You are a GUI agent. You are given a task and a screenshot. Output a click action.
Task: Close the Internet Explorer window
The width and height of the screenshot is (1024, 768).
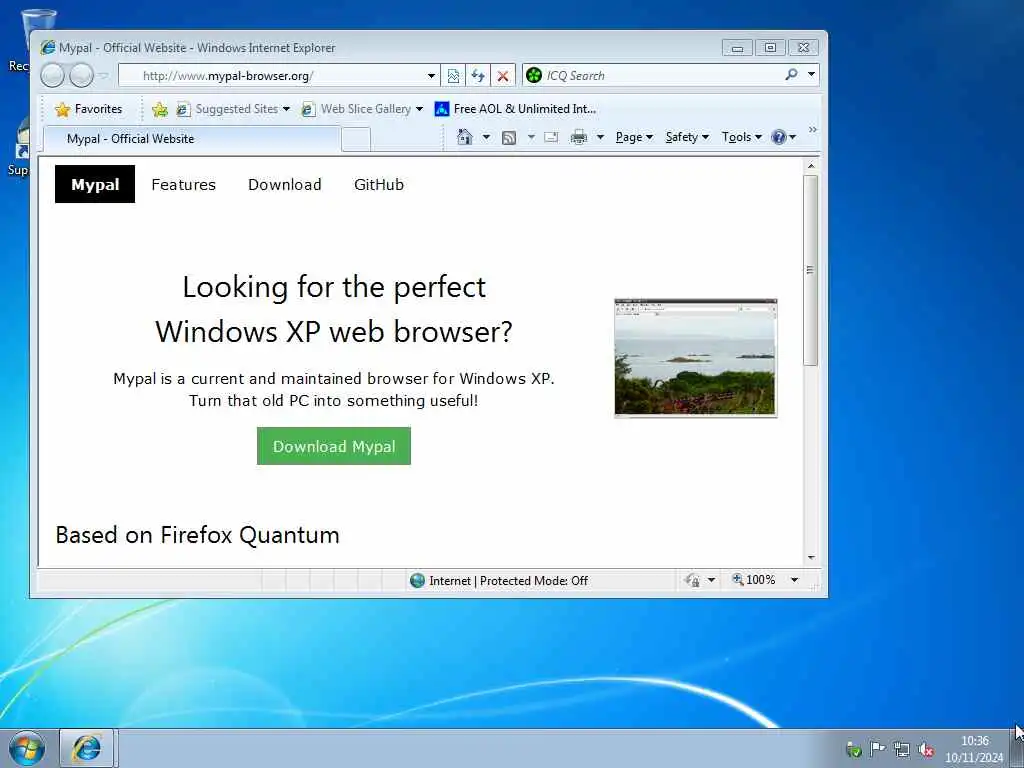pos(804,48)
